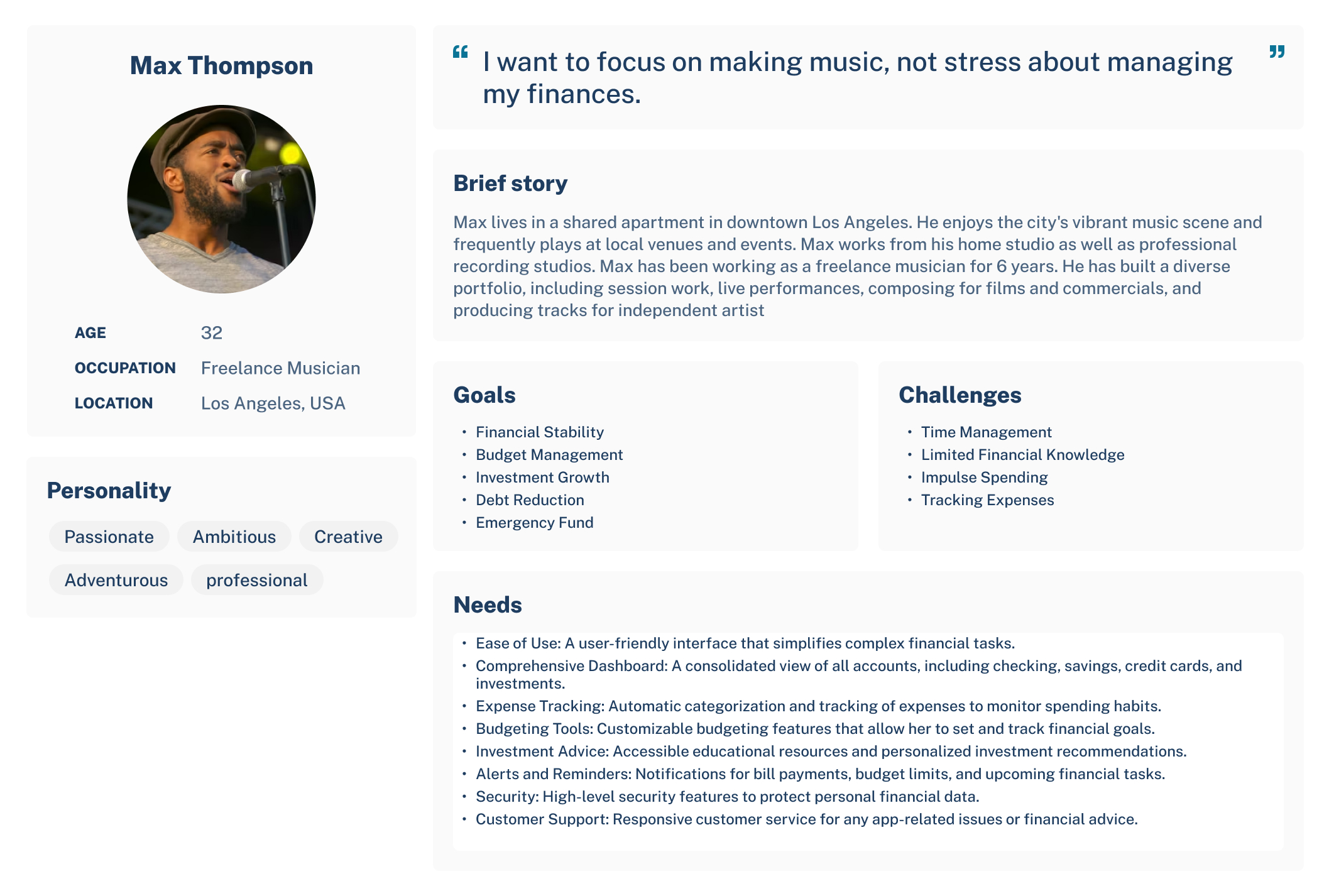Select the Needs section heading
This screenshot has height=896, width=1329.
coord(488,605)
